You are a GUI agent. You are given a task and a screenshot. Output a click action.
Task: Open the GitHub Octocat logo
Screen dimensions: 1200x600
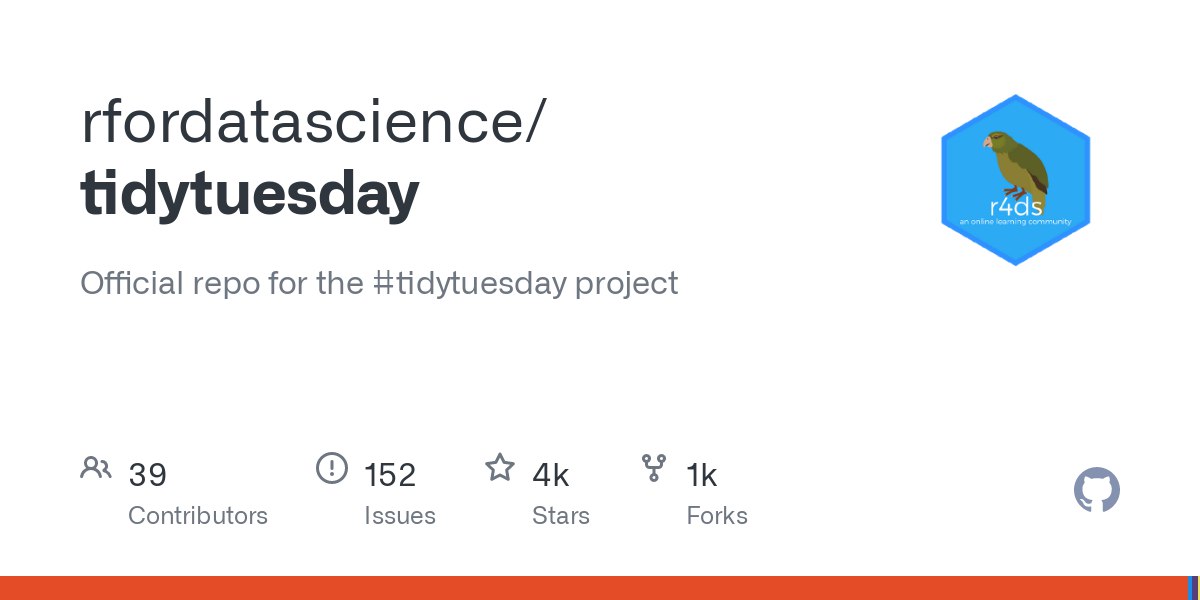tap(1097, 491)
